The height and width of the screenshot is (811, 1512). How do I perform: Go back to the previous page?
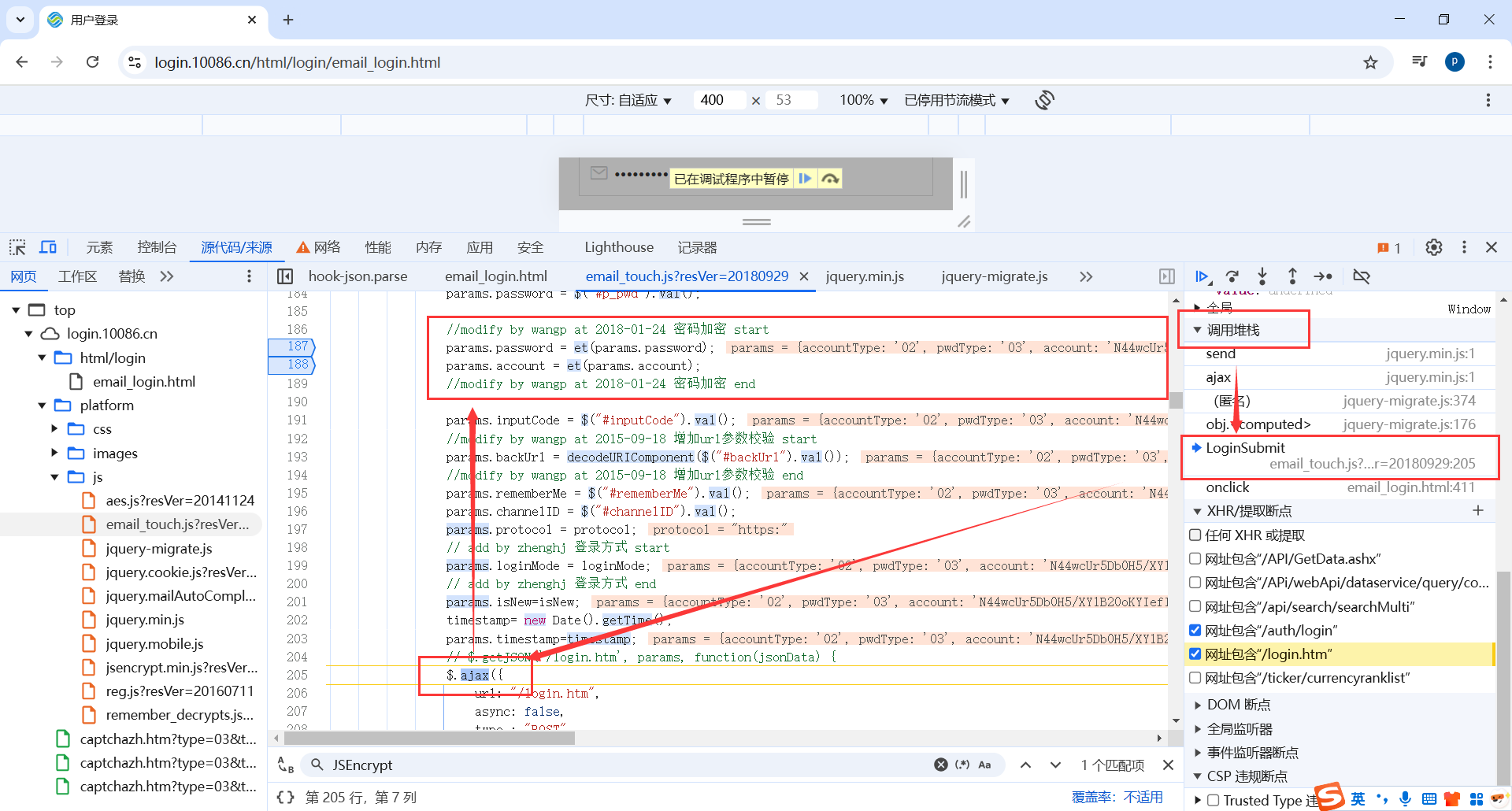pos(22,62)
